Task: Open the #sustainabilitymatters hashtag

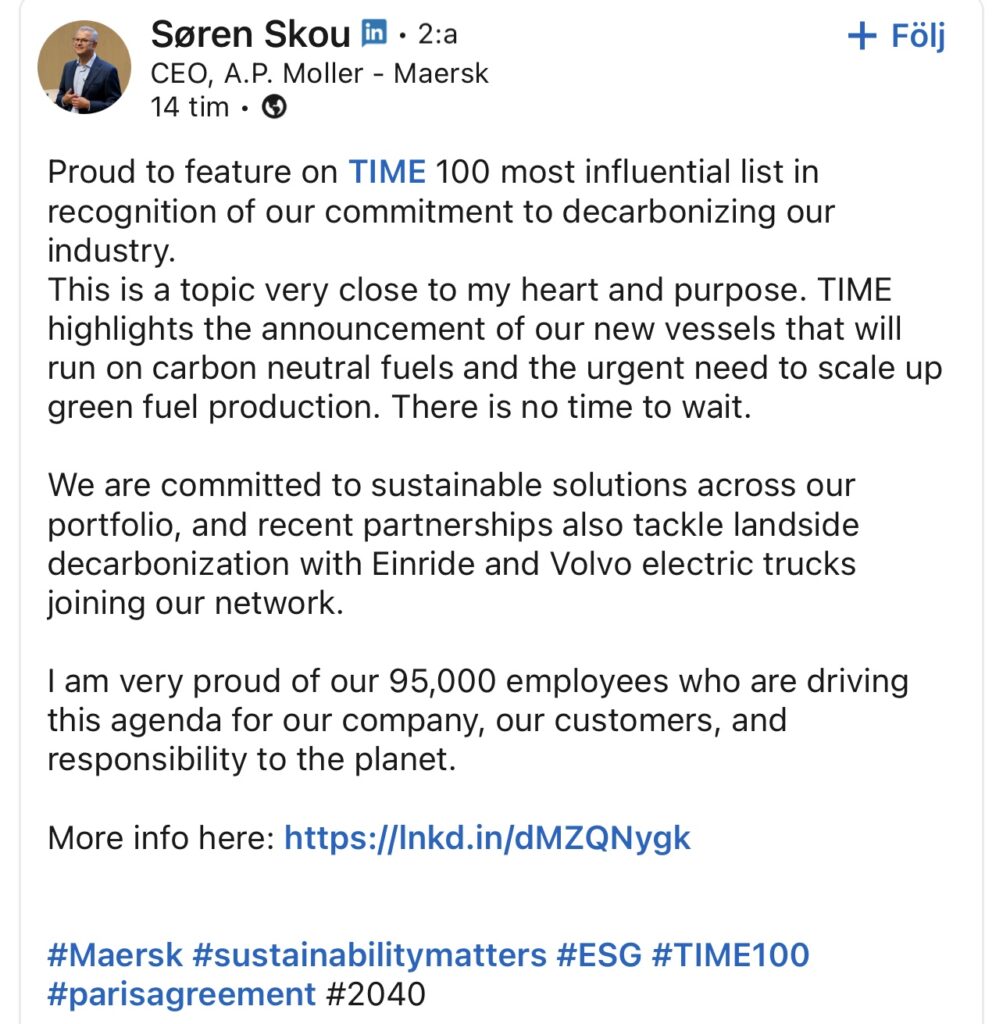Action: [x=370, y=955]
